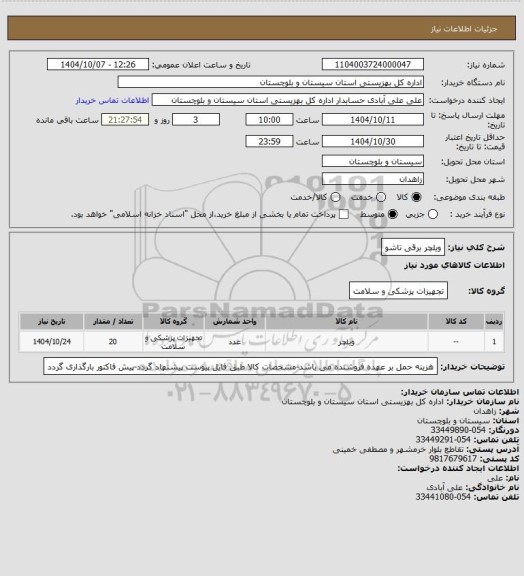
Task: Click the remaining days field showing 3
Action: pyautogui.click(x=196, y=120)
